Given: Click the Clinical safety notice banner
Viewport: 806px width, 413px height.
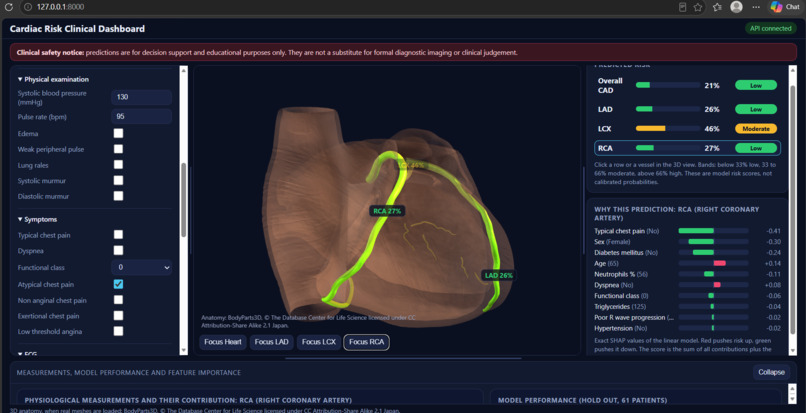Looking at the screenshot, I should (x=403, y=52).
